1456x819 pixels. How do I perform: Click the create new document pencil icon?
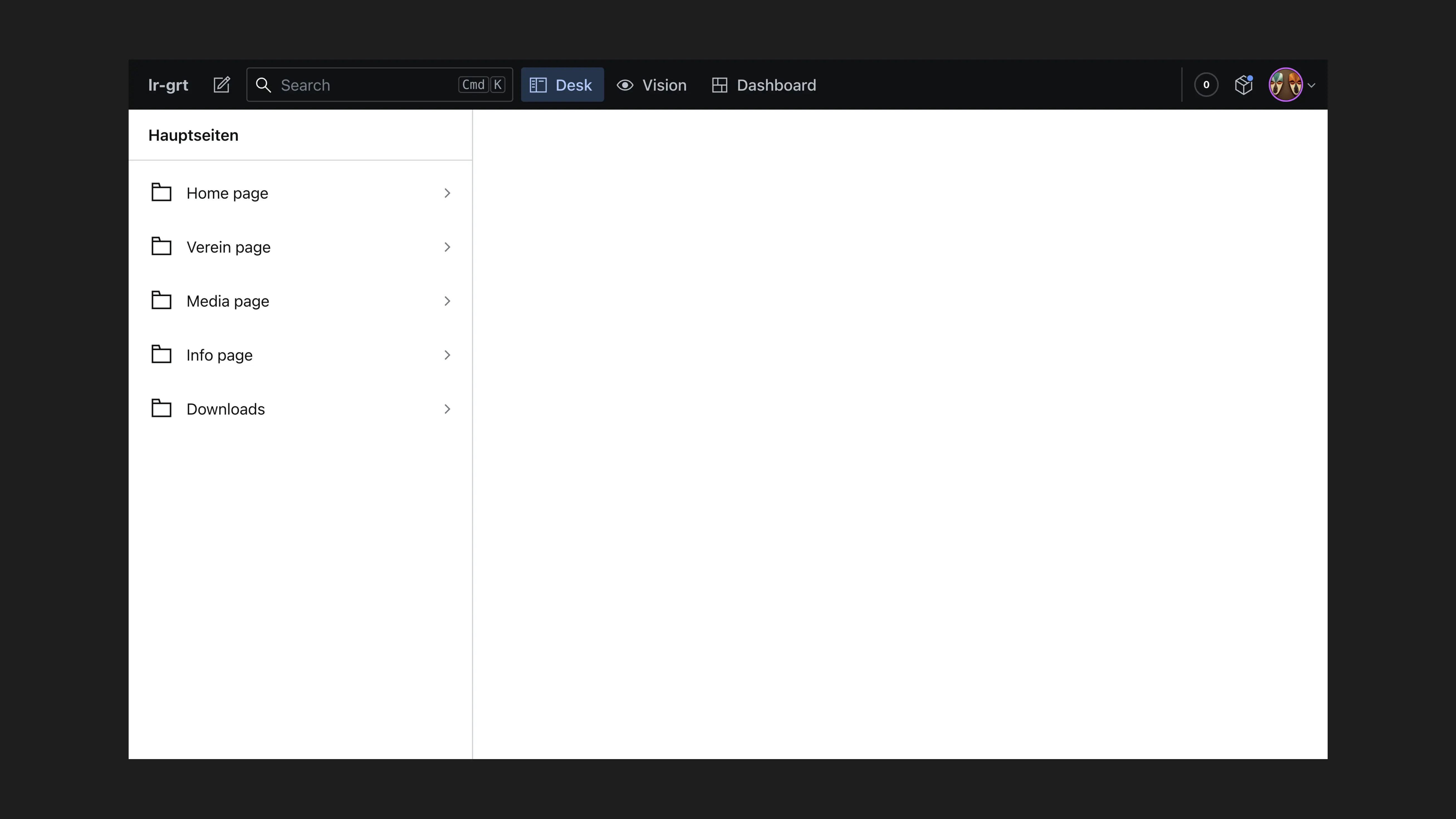(222, 85)
